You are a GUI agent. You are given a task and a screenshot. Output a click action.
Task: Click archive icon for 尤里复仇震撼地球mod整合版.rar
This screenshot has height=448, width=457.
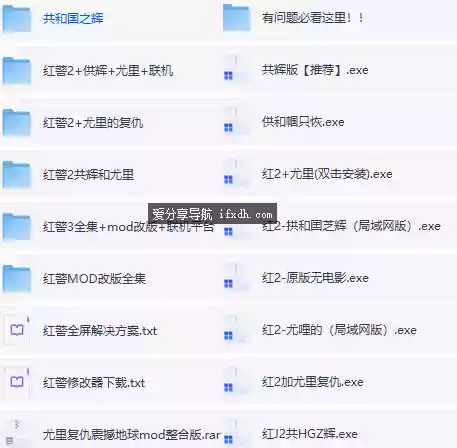coord(17,433)
